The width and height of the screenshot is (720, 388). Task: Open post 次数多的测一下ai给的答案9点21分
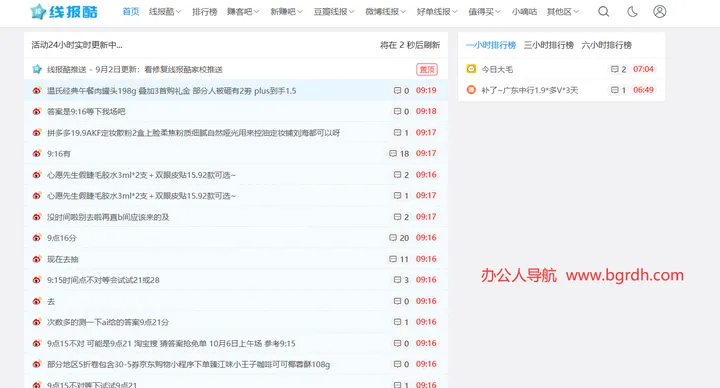[x=107, y=322]
